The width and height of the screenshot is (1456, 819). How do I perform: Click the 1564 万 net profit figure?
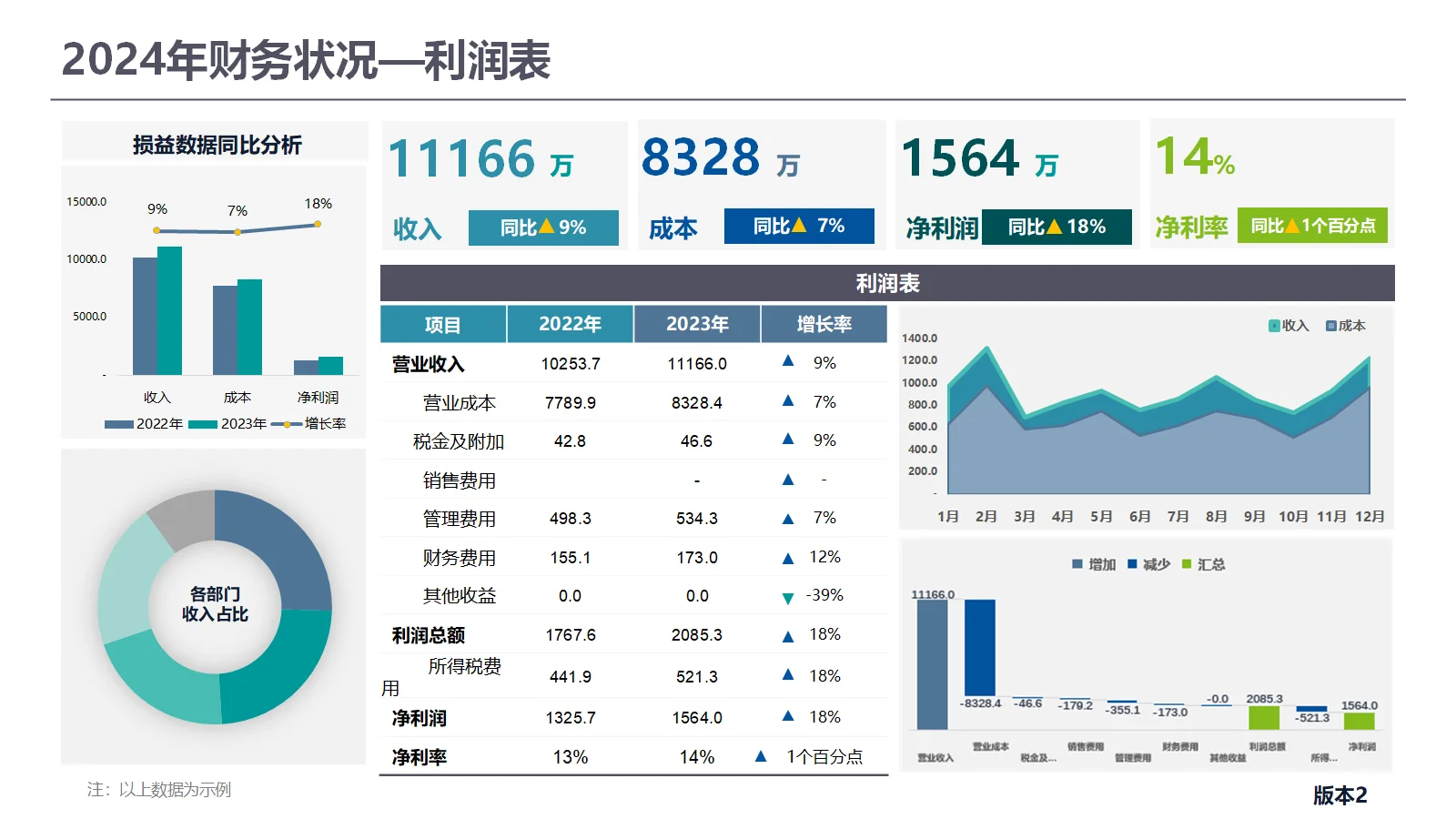pyautogui.click(x=980, y=158)
